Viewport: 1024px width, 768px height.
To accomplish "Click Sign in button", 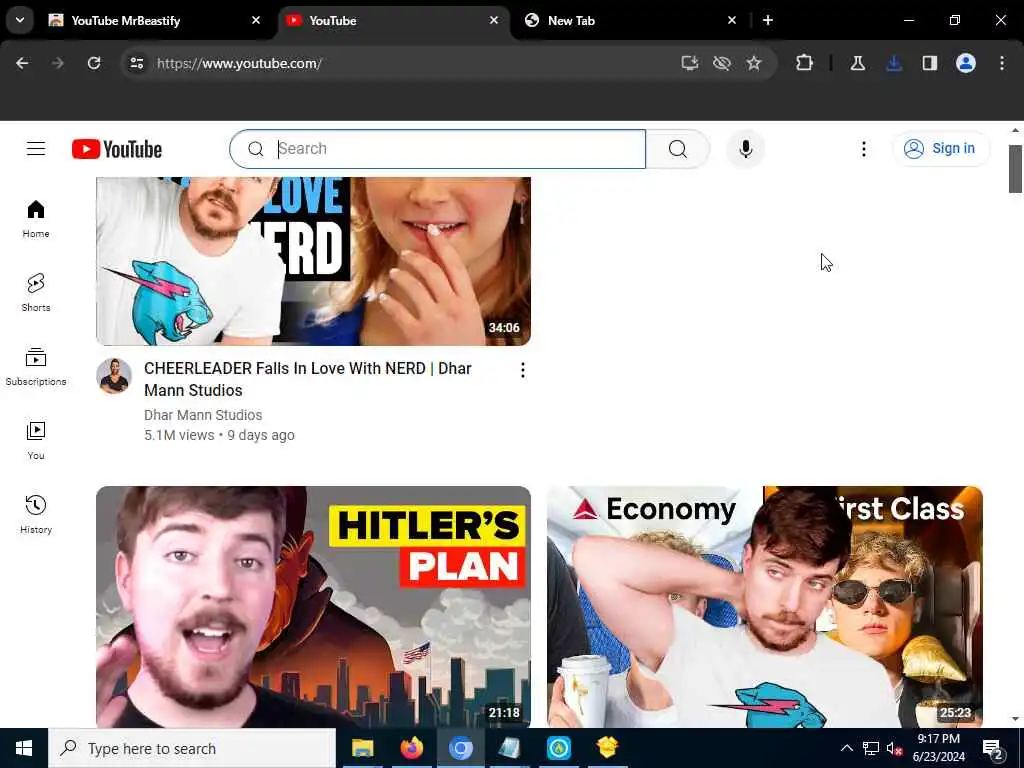I will (941, 149).
